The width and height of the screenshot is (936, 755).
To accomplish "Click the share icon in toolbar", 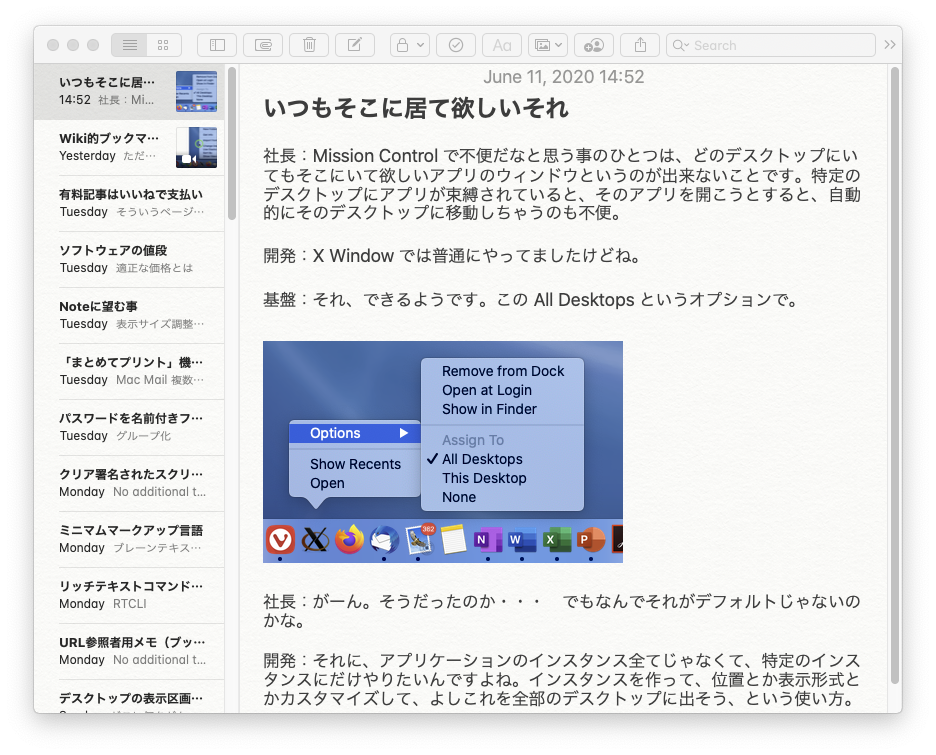I will coord(640,45).
